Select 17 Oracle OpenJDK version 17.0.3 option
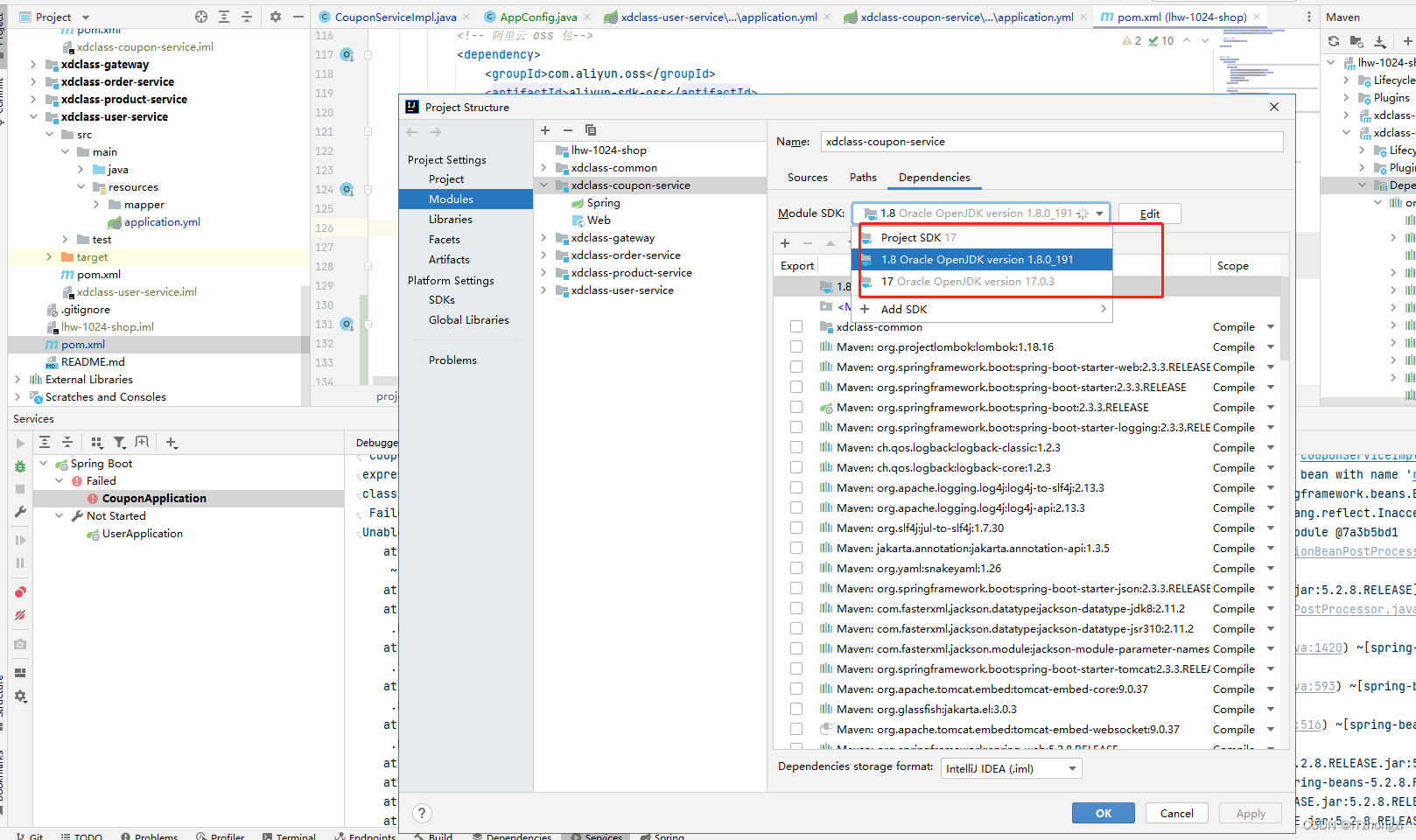This screenshot has width=1416, height=840. [x=981, y=282]
